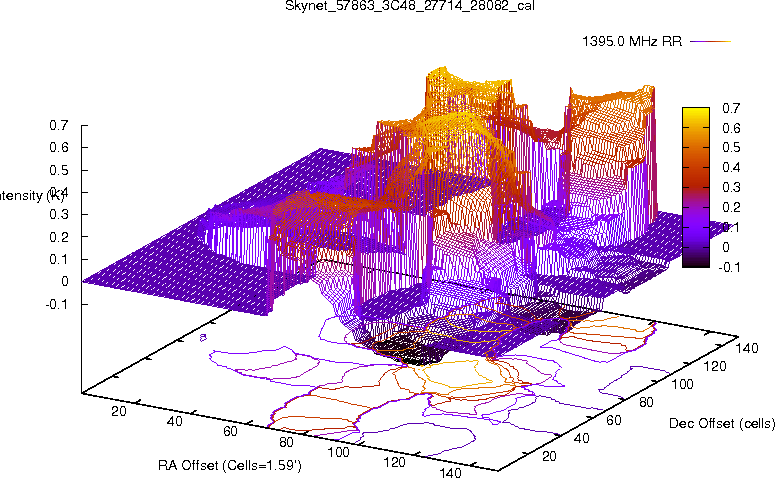Click the 20 tick on the Dec Offset axis

pyautogui.click(x=549, y=456)
